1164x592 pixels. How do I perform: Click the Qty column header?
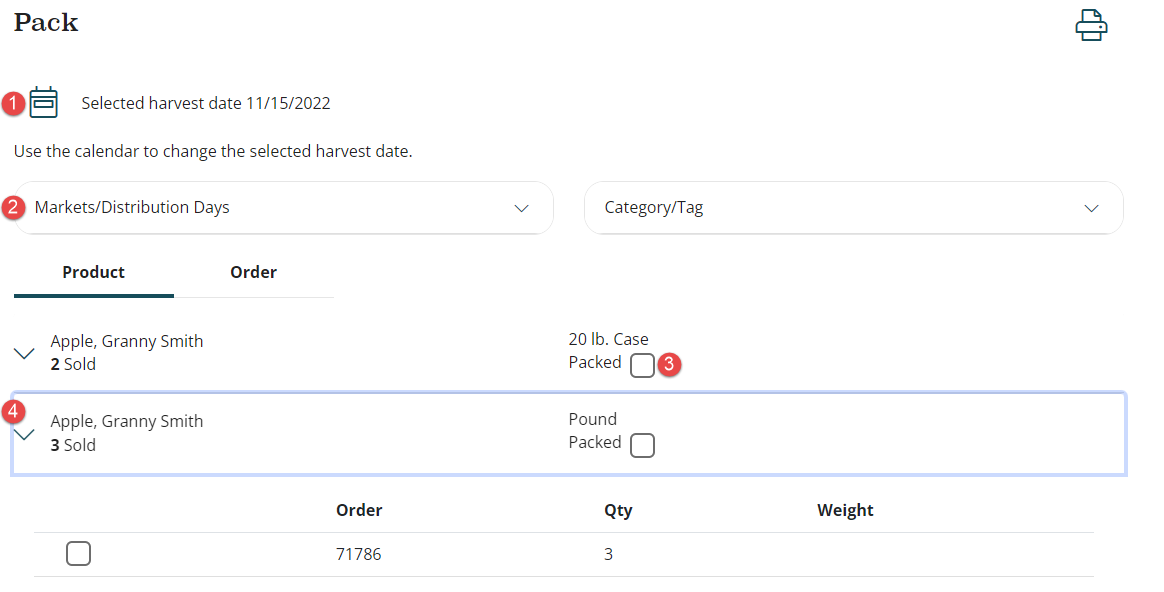coord(618,510)
